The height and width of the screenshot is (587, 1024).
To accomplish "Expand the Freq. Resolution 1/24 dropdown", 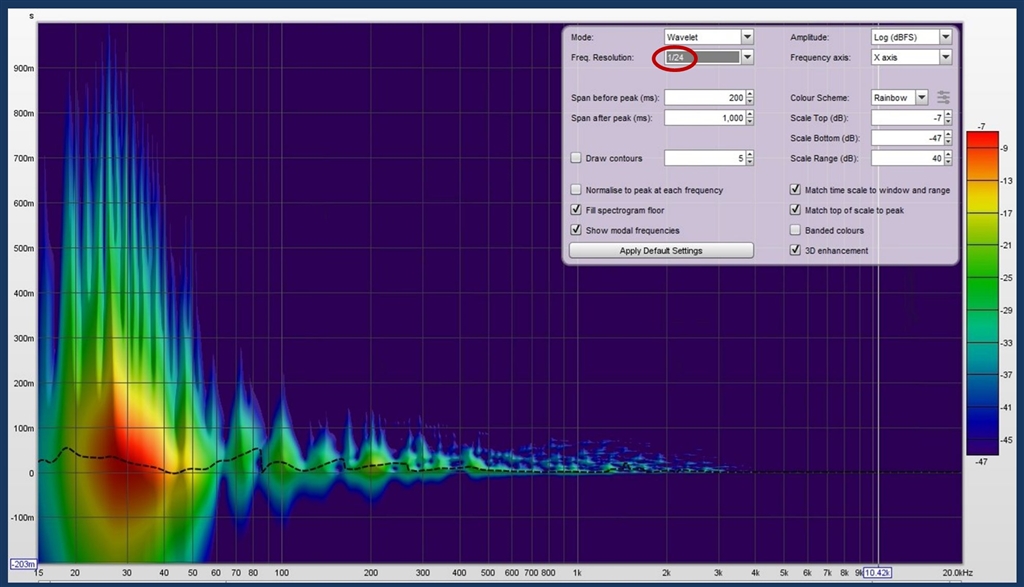I will point(747,58).
